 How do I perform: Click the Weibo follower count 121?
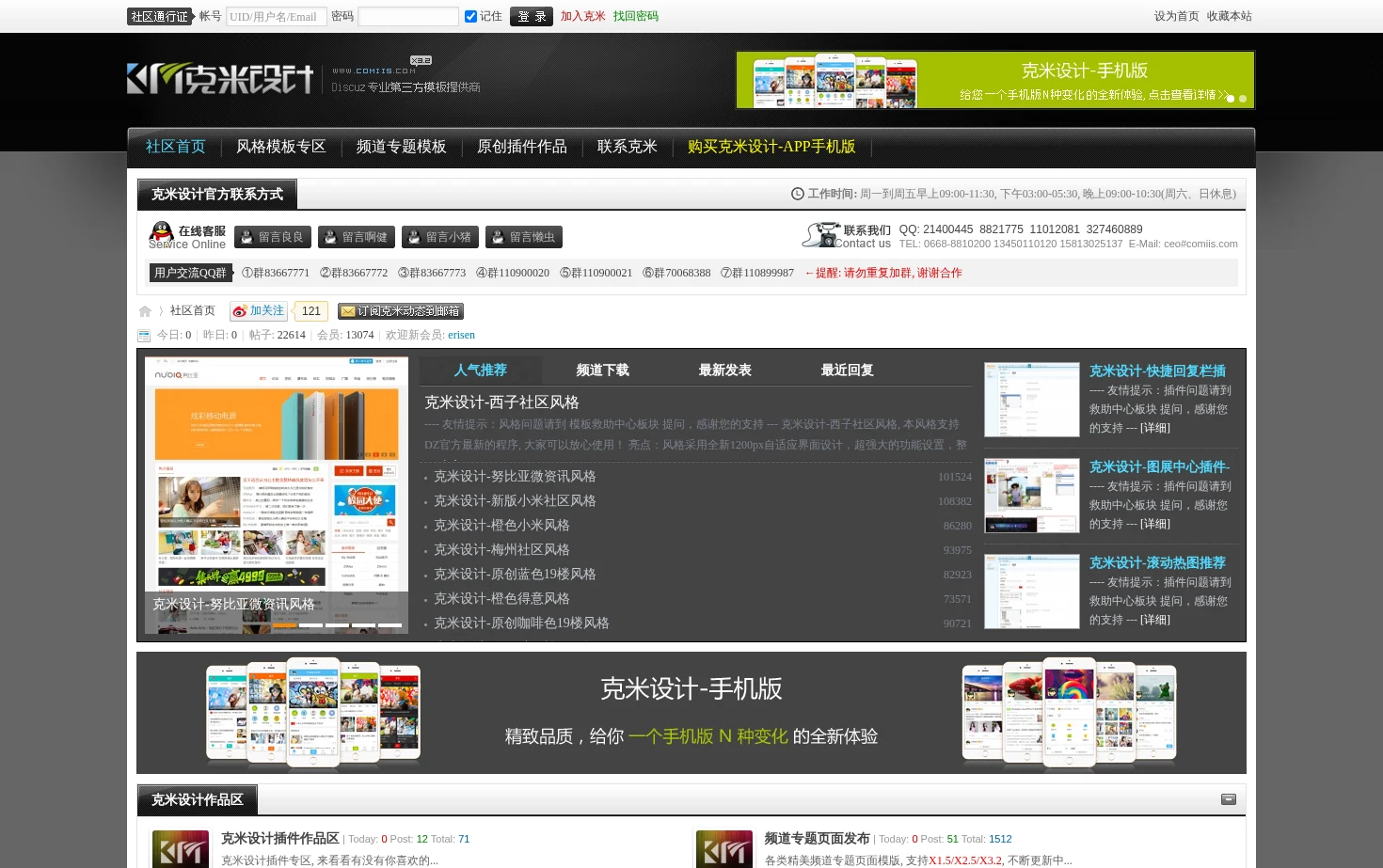310,311
